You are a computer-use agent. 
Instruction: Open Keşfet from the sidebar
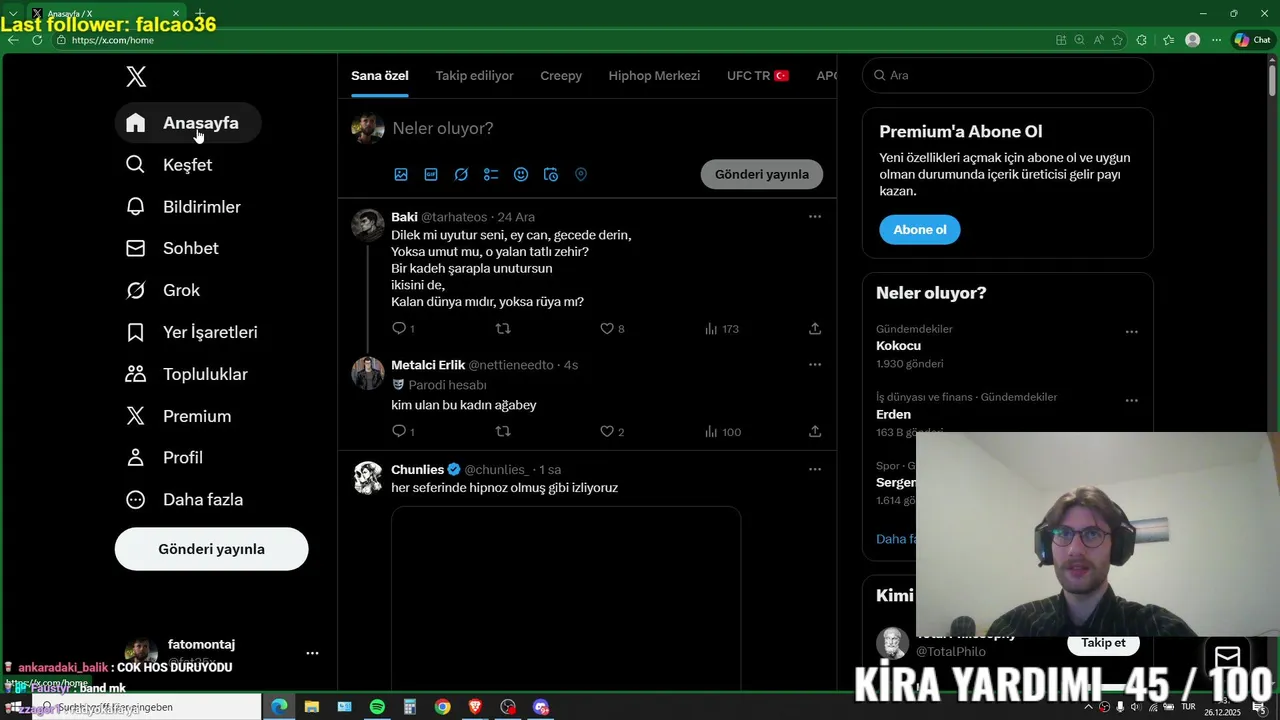[x=168, y=165]
